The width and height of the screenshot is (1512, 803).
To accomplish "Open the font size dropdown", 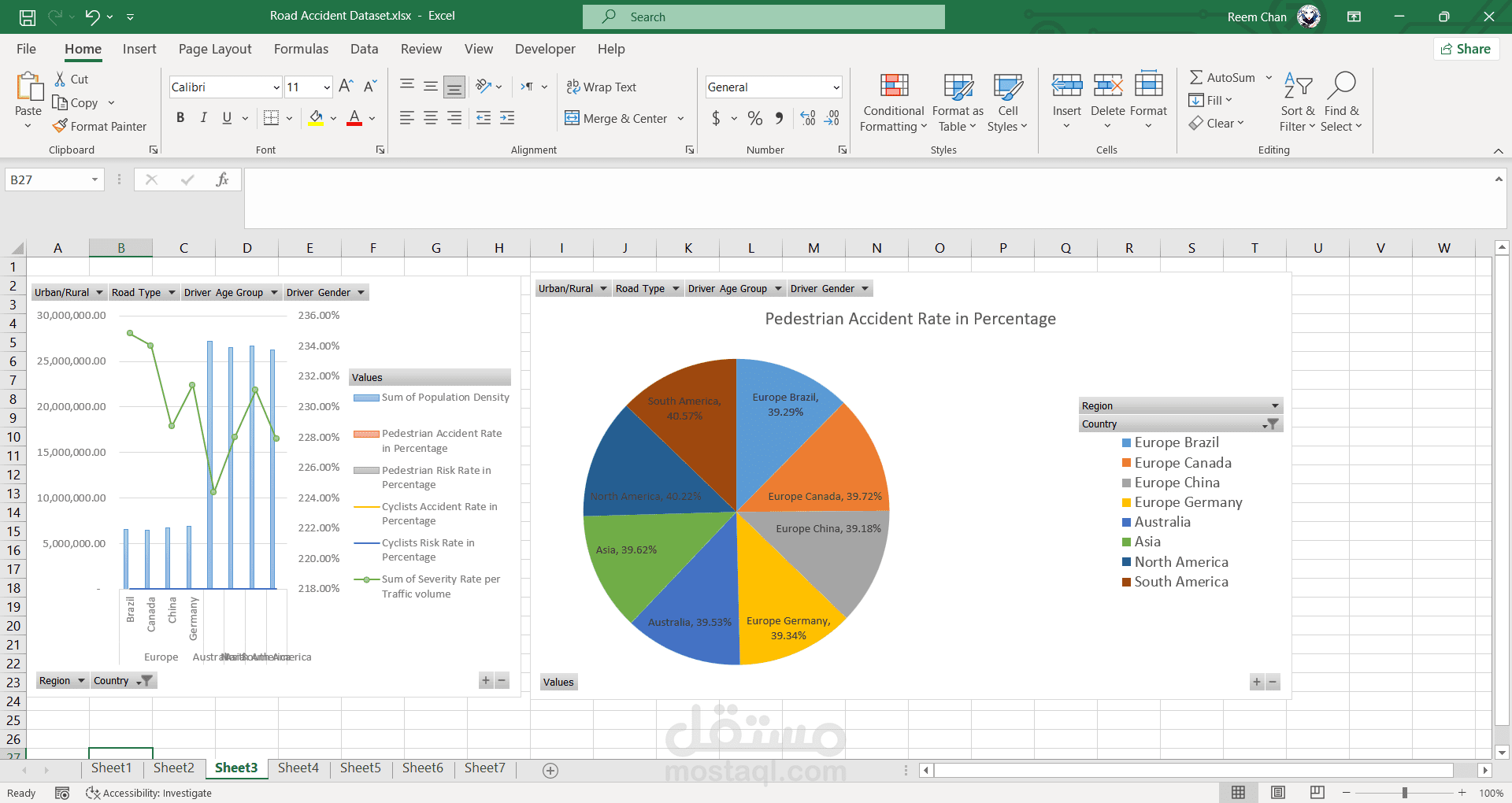I will pyautogui.click(x=325, y=87).
